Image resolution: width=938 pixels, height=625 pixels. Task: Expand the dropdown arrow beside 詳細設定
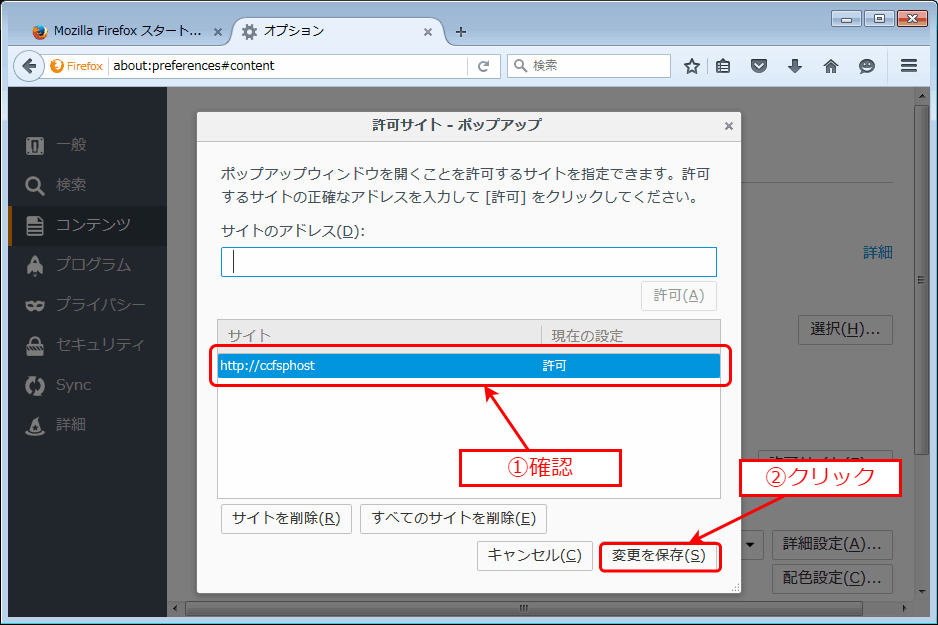point(751,544)
